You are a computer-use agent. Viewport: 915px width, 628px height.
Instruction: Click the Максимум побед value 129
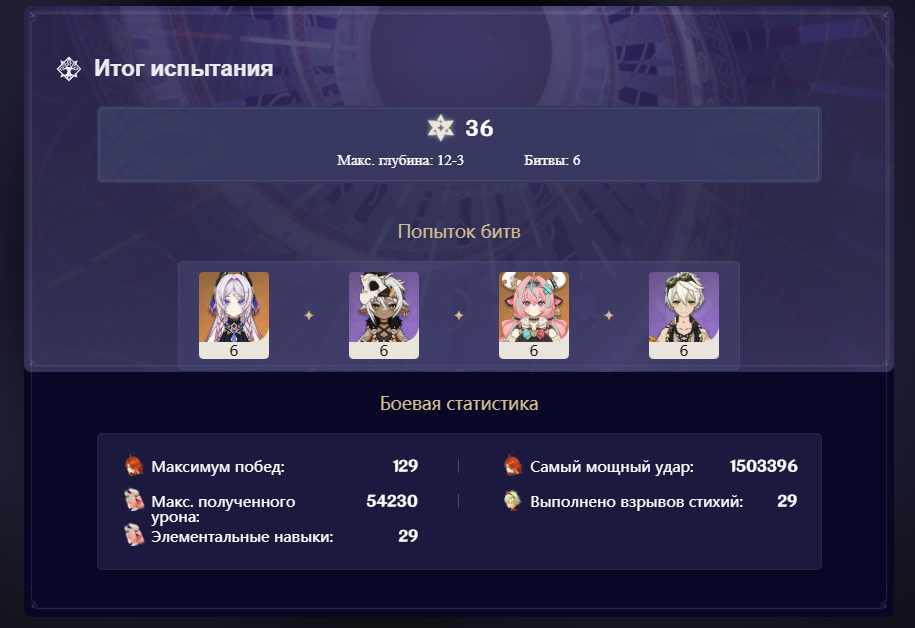click(x=406, y=466)
